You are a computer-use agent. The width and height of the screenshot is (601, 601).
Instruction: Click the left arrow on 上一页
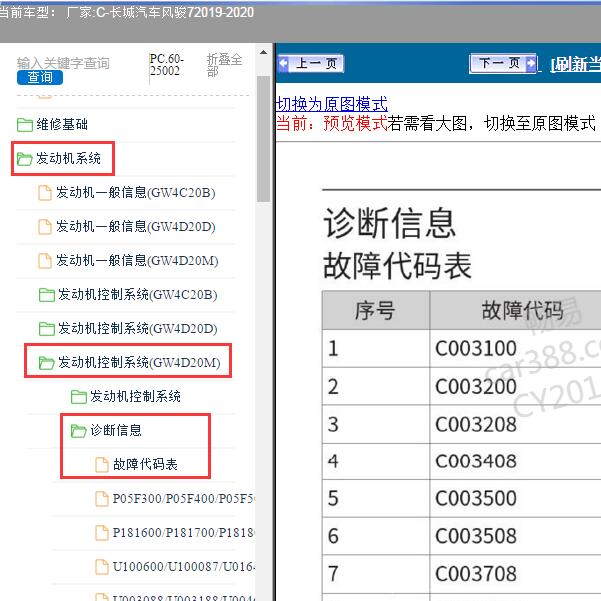pyautogui.click(x=284, y=64)
